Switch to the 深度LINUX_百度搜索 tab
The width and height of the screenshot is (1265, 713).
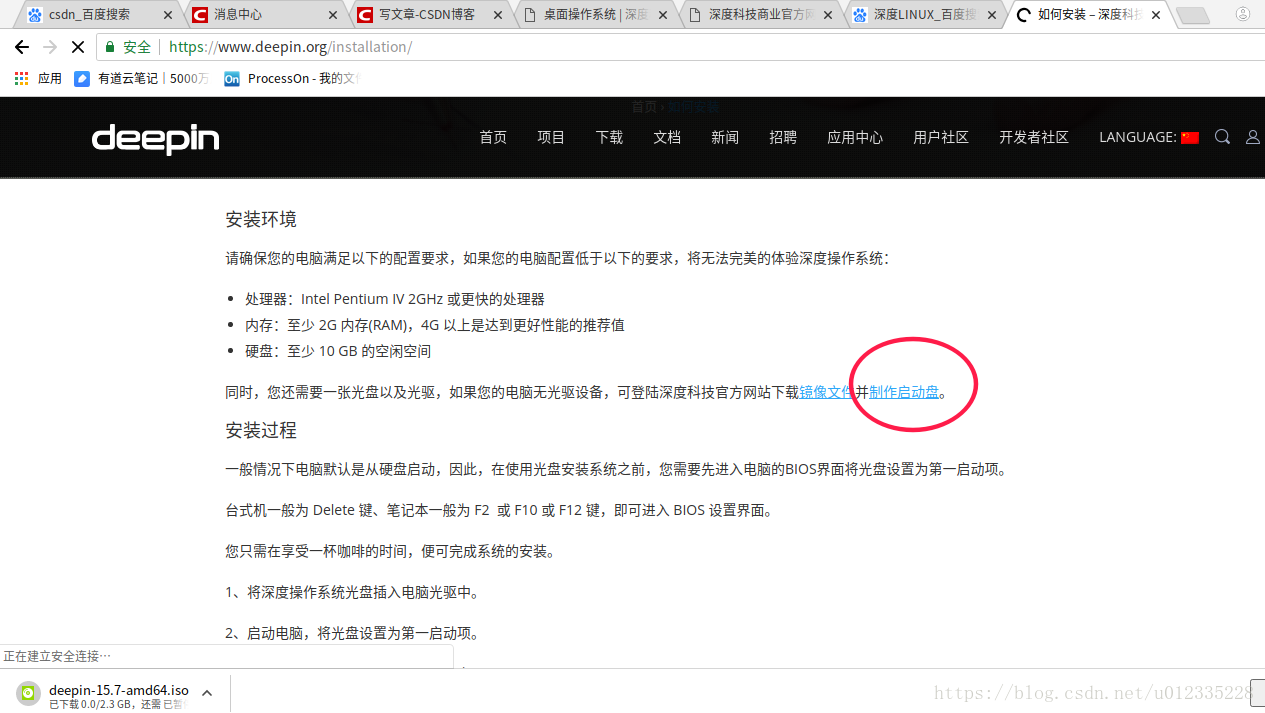[925, 15]
